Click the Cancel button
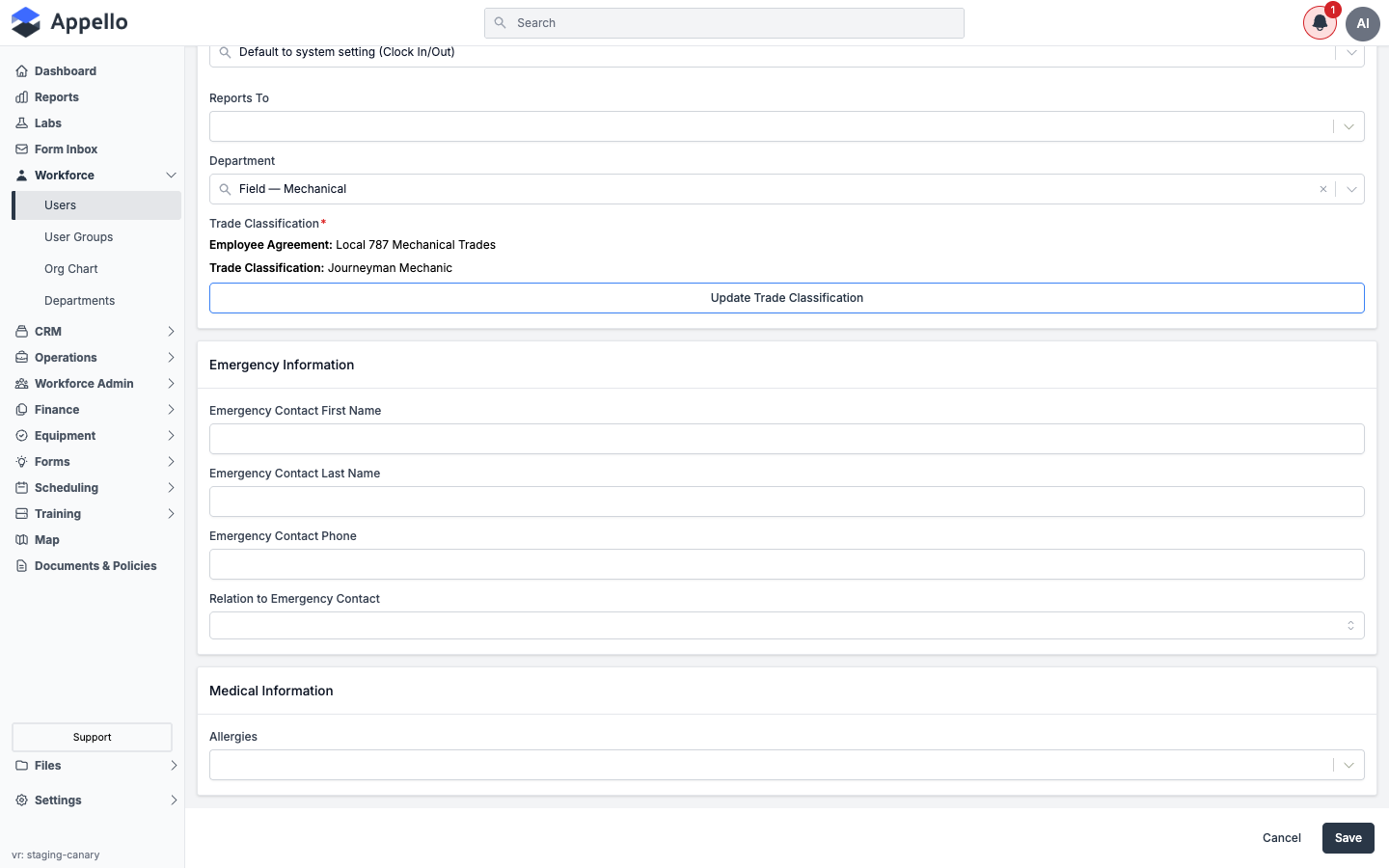This screenshot has height=868, width=1389. point(1281,838)
